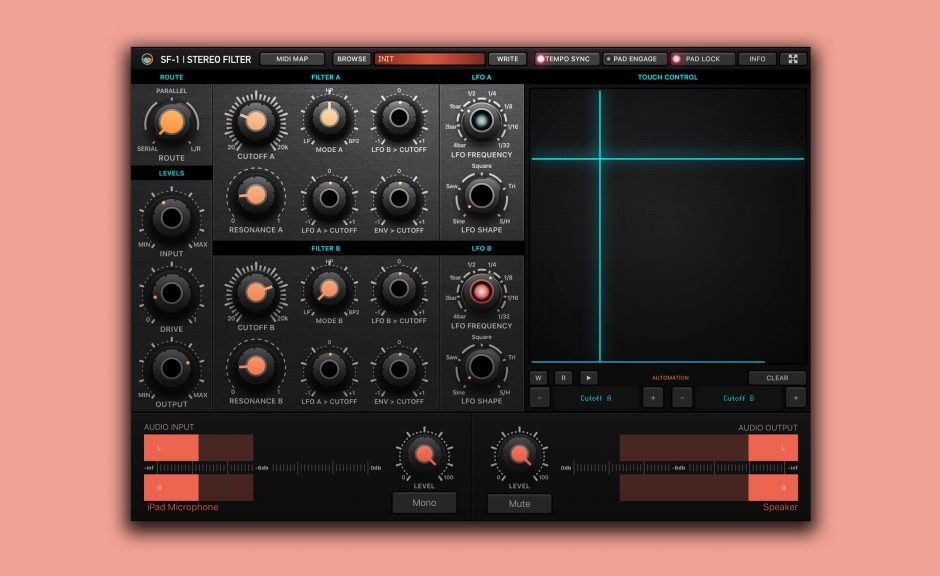Enable automation read with the R button
This screenshot has width=940, height=576.
pos(564,377)
